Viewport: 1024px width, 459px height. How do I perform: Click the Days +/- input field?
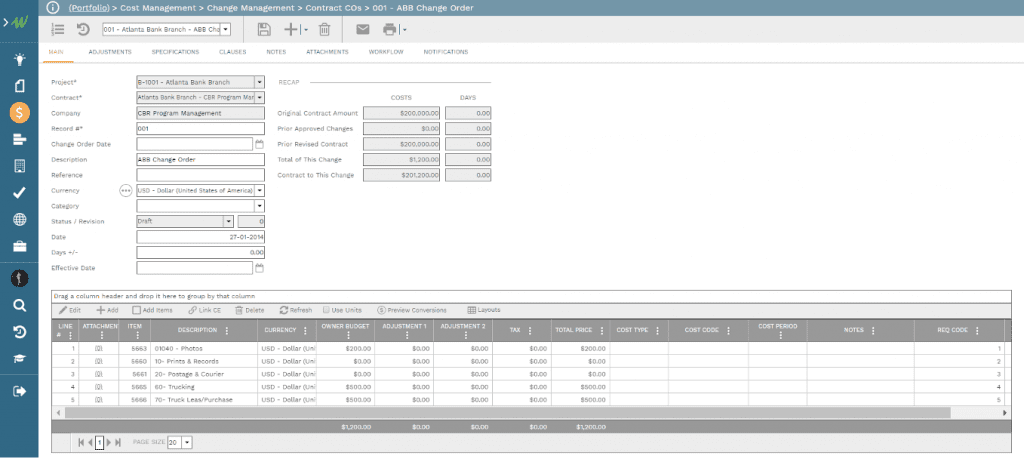coord(200,253)
